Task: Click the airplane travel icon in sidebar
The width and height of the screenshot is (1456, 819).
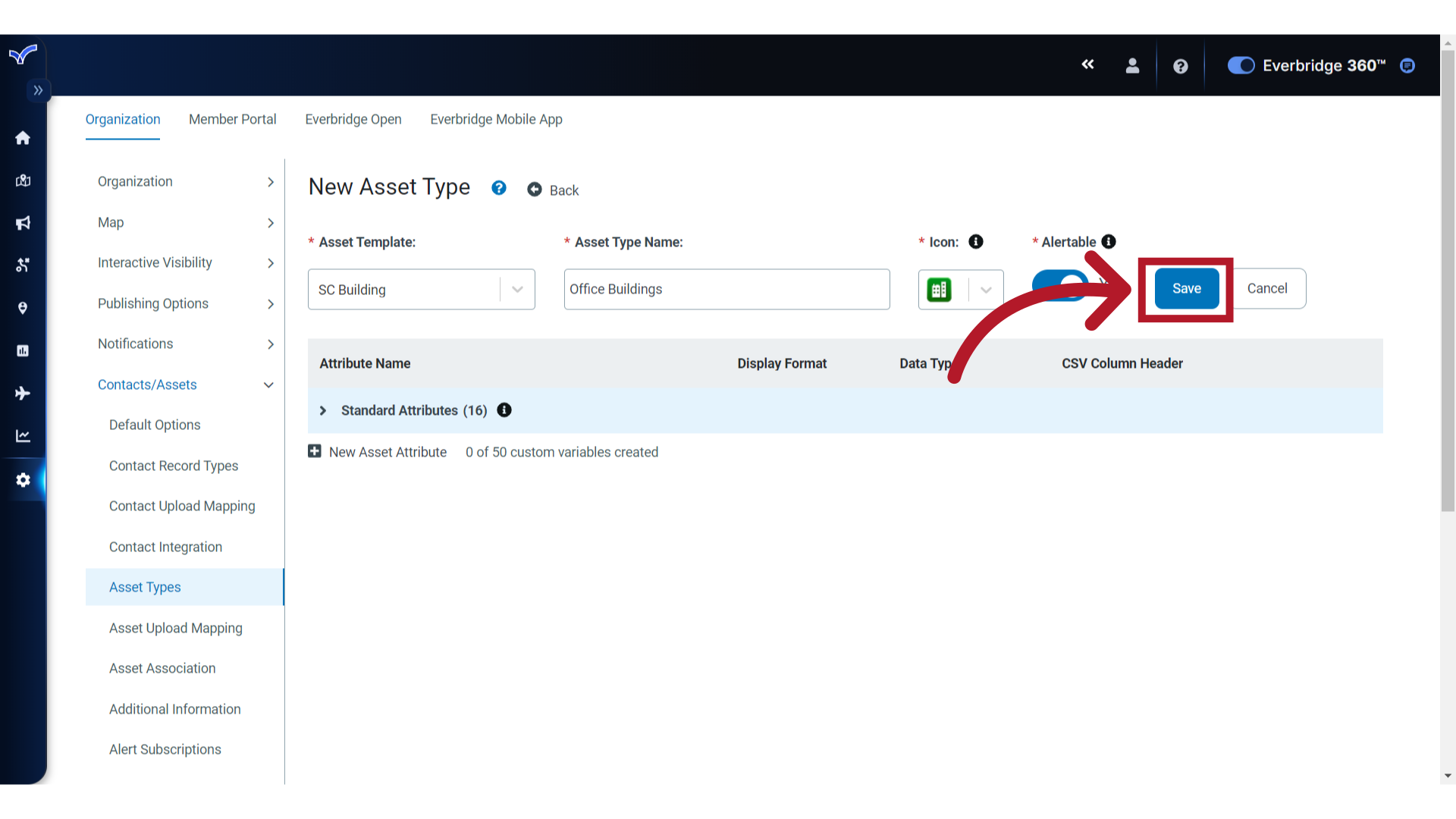Action: 23,393
